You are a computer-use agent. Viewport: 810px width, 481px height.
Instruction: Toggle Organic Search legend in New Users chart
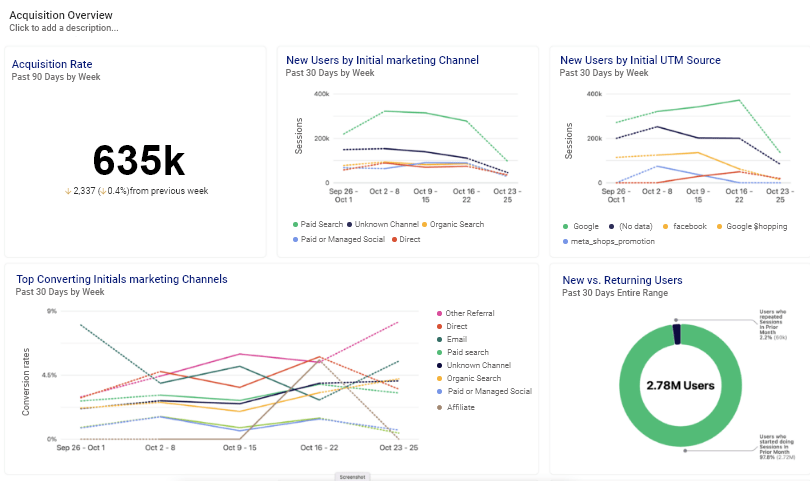click(x=453, y=224)
